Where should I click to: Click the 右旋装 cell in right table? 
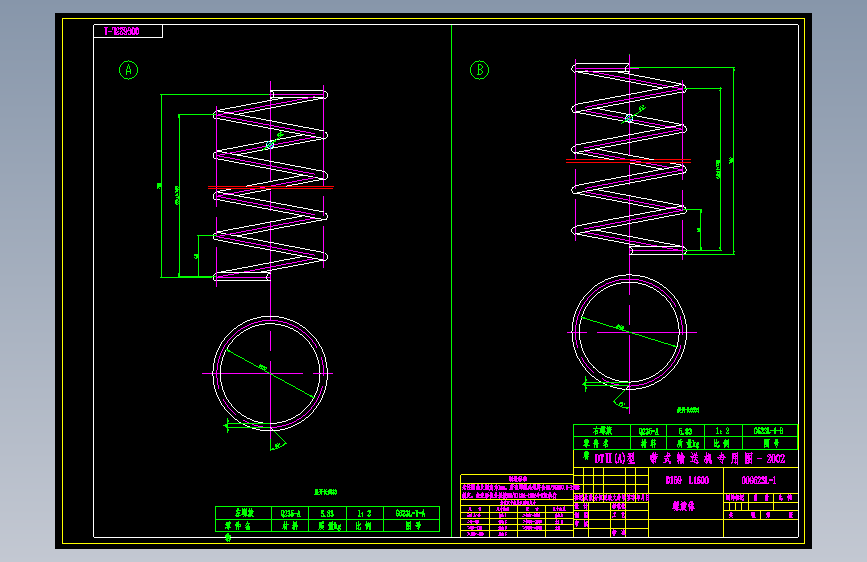602,431
